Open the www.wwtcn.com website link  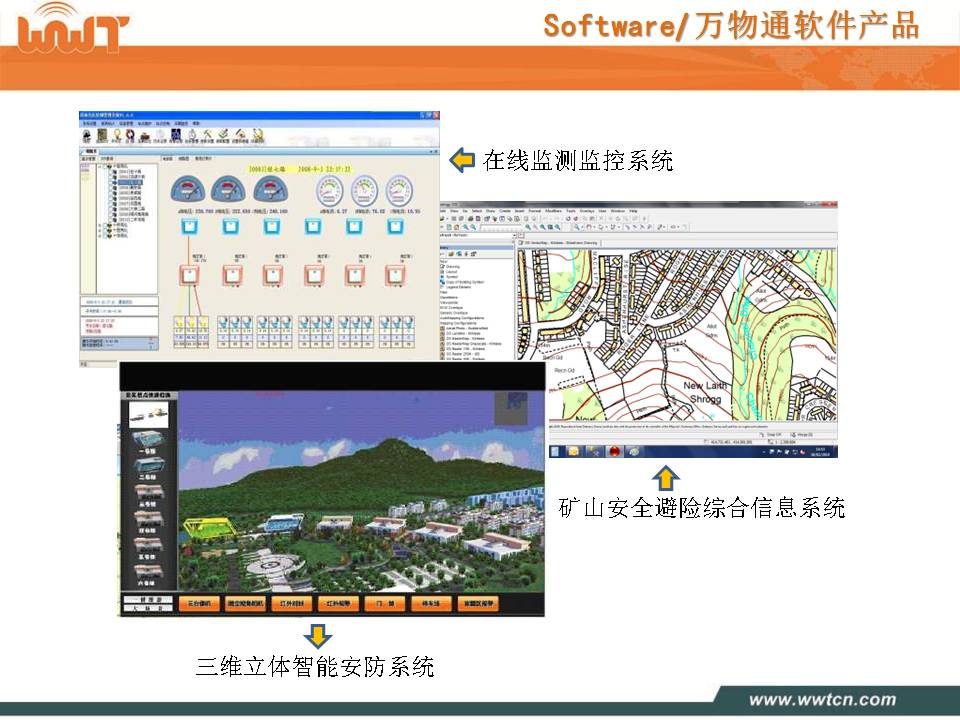[822, 698]
